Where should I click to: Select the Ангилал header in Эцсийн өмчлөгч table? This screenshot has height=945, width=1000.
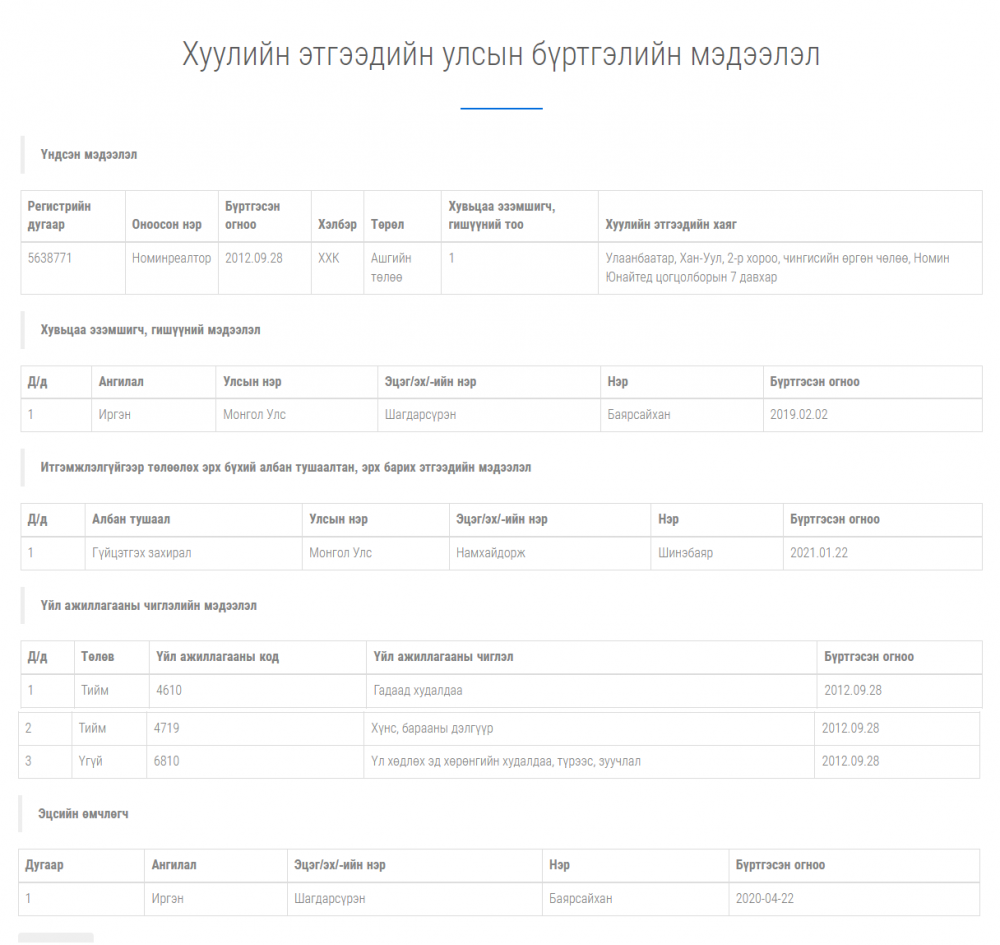173,865
